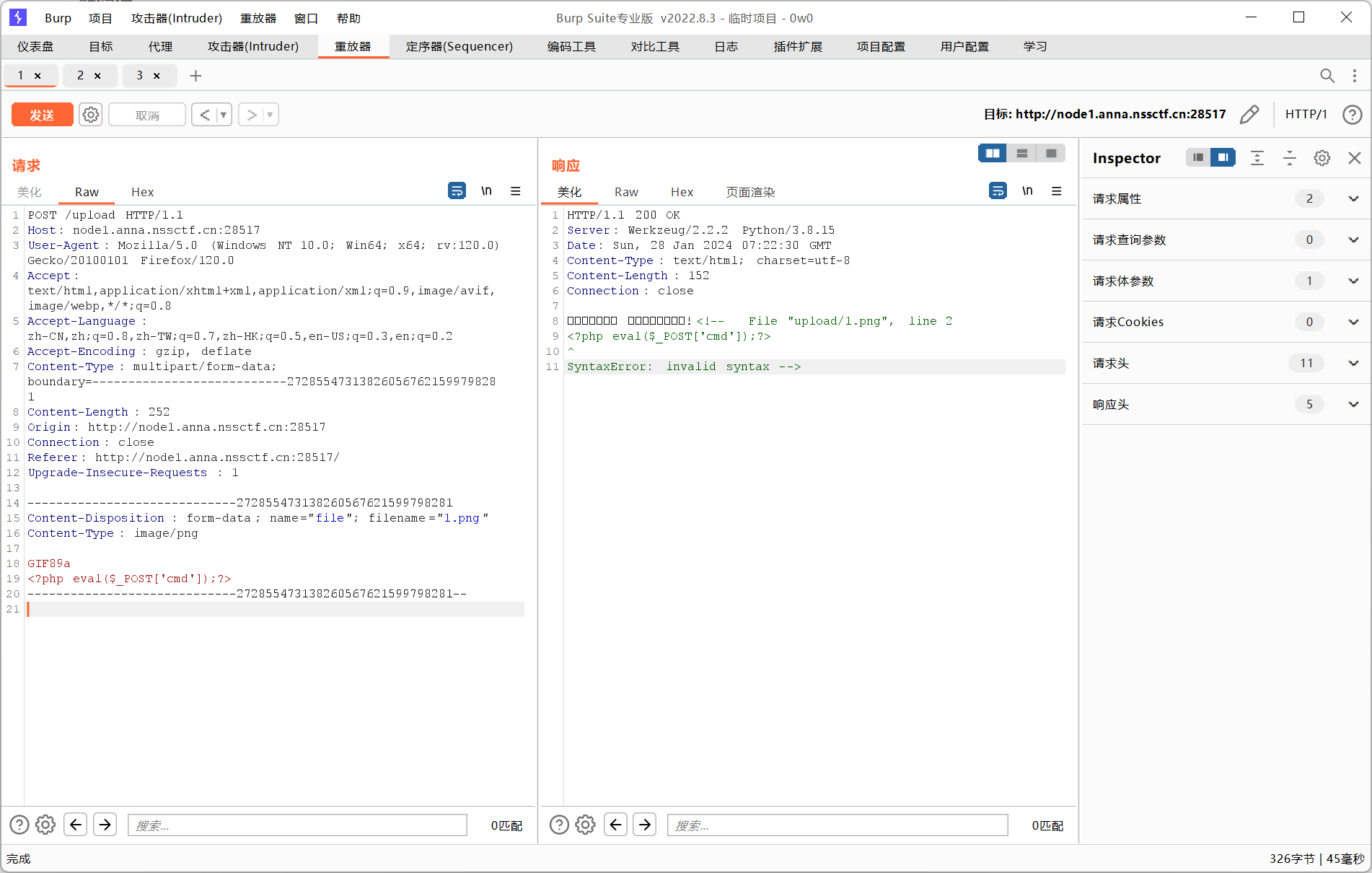Expand all Inspector sections icon
Screen dimensions: 1372x873
1257,158
